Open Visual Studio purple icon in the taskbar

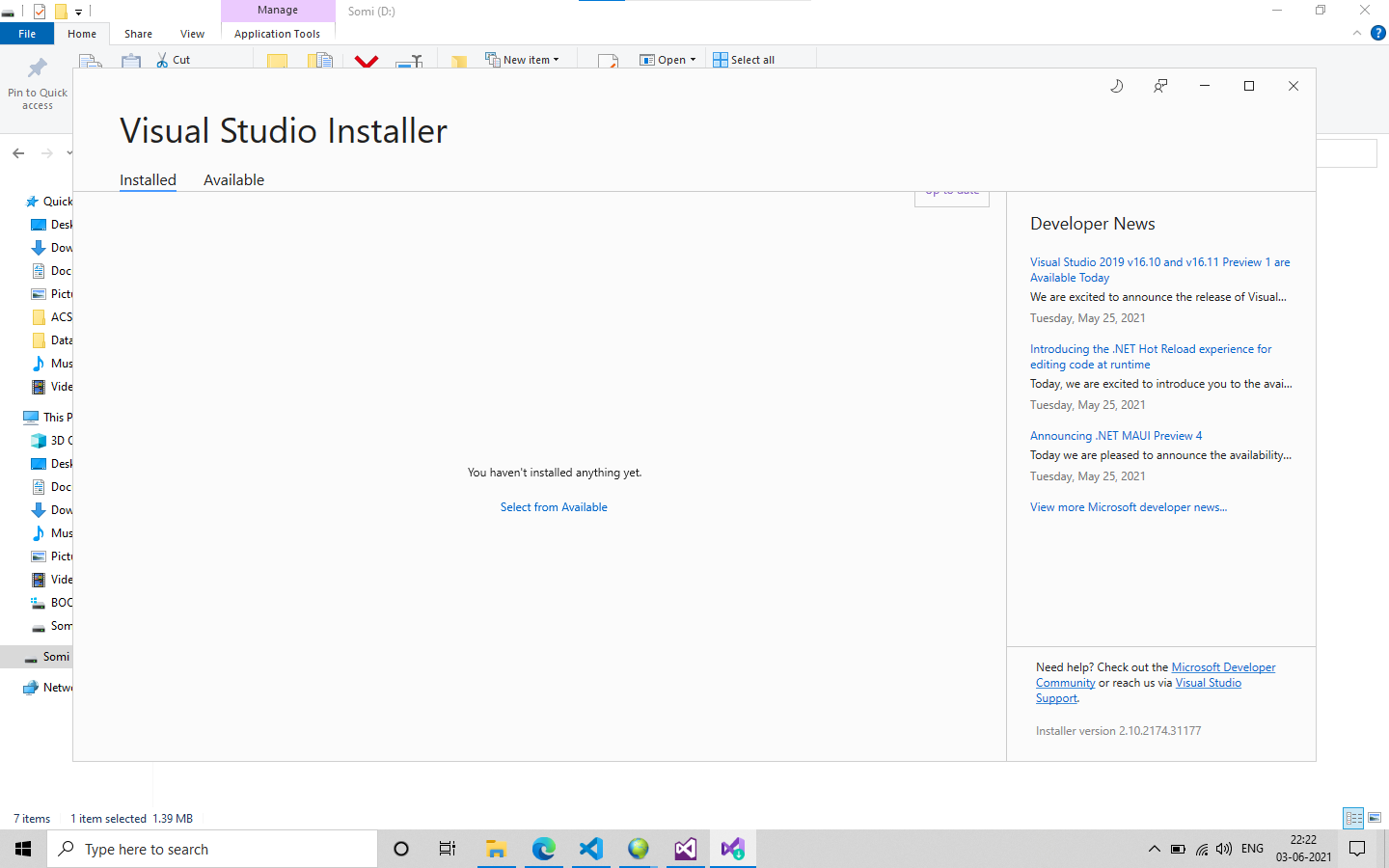pos(685,849)
